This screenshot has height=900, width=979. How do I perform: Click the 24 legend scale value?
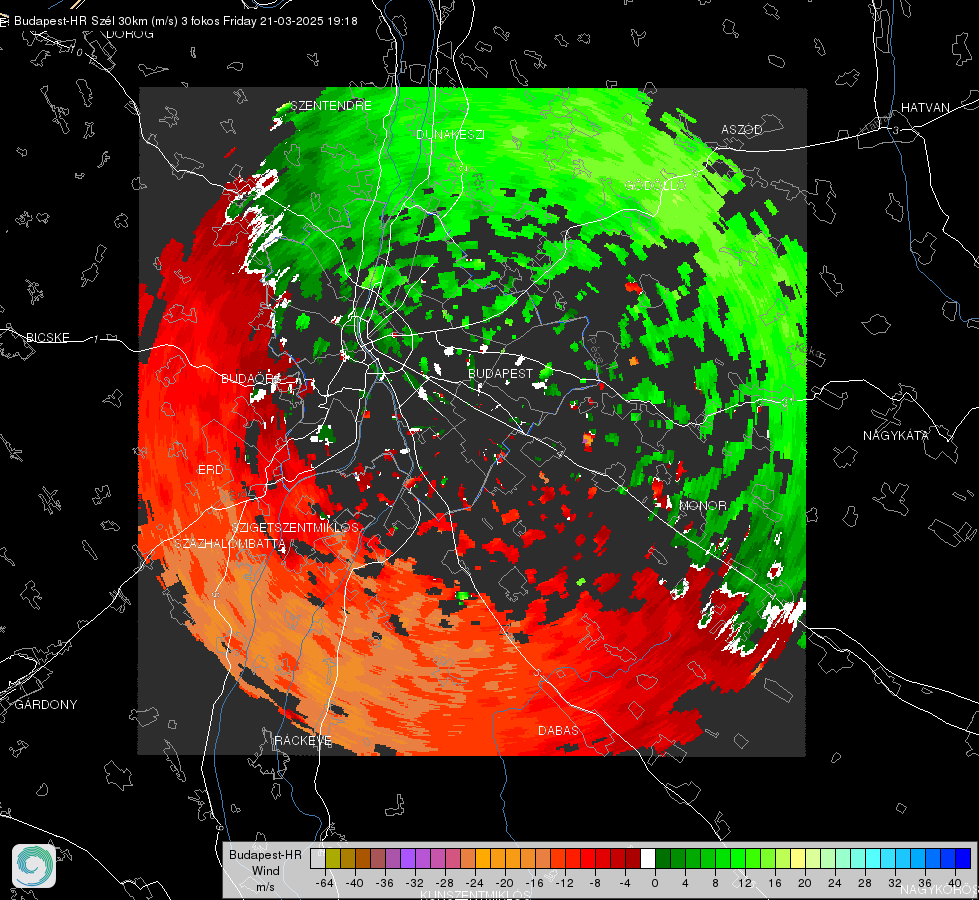835,883
